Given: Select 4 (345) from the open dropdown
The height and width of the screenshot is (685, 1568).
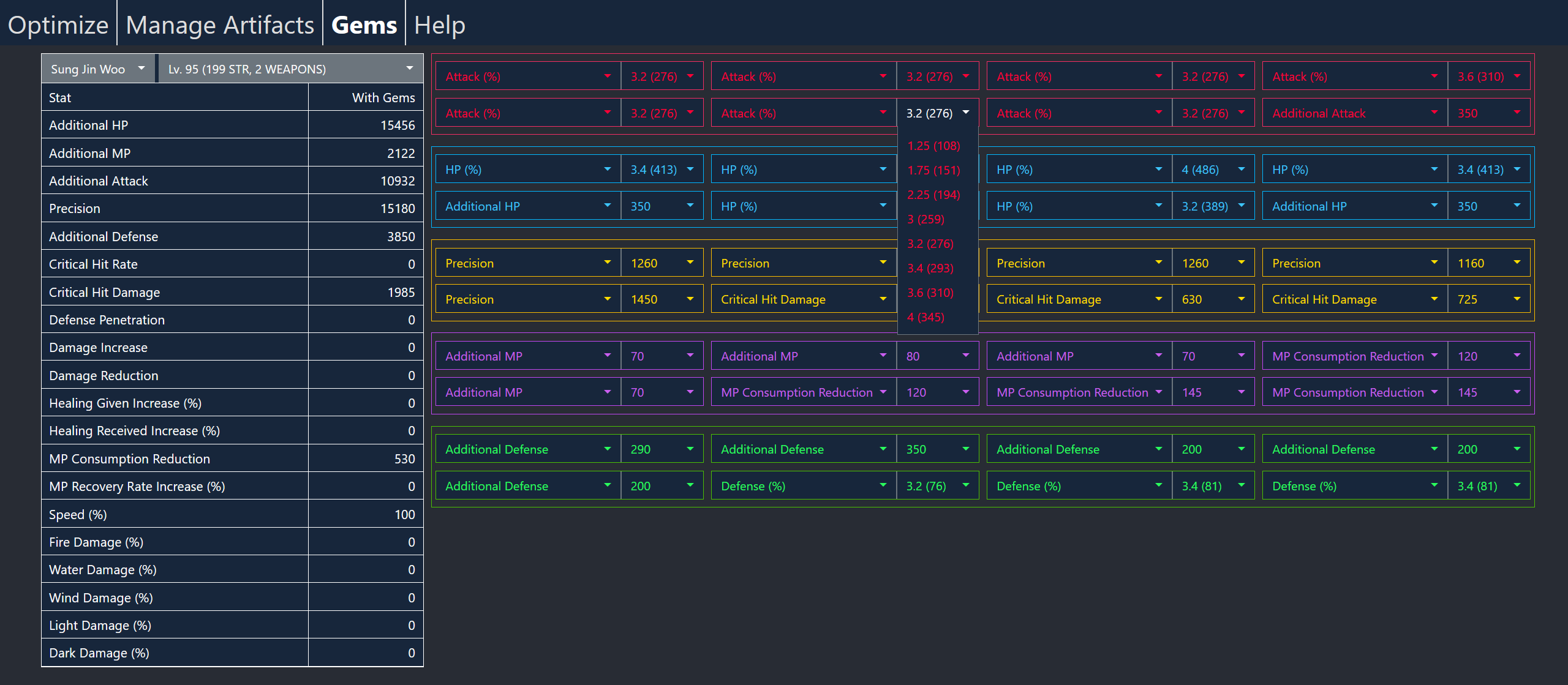Looking at the screenshot, I should coord(927,317).
